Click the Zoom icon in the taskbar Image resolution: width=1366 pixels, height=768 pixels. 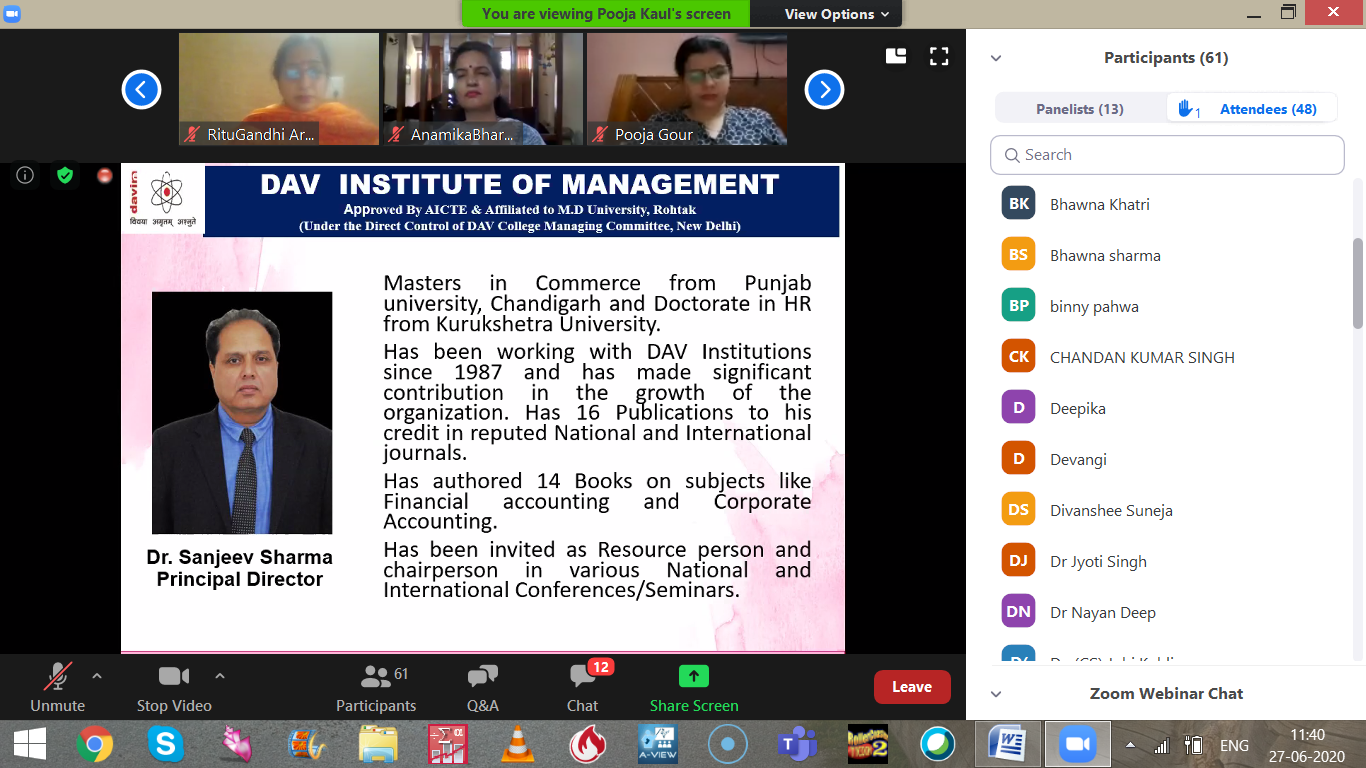tap(1077, 744)
